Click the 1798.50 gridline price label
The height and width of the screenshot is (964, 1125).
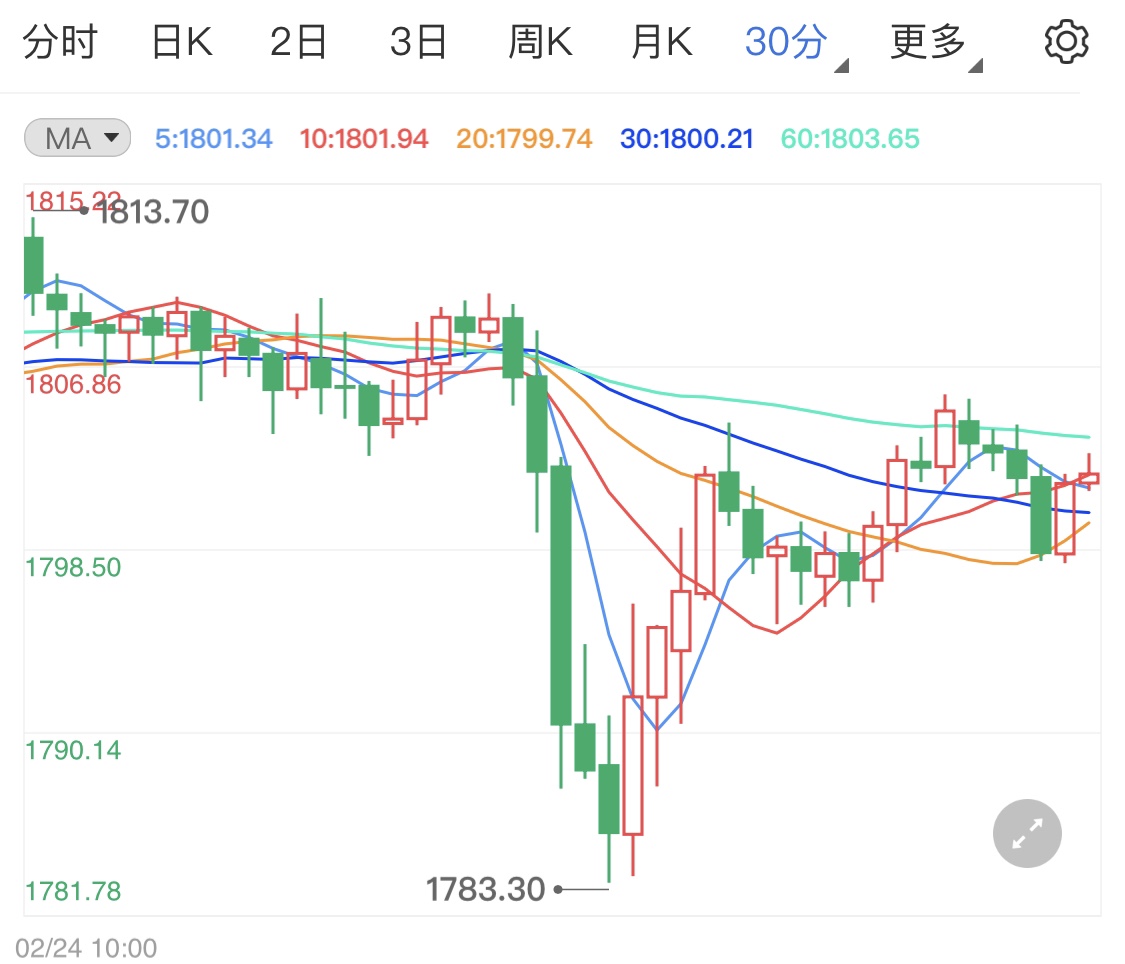pyautogui.click(x=72, y=566)
